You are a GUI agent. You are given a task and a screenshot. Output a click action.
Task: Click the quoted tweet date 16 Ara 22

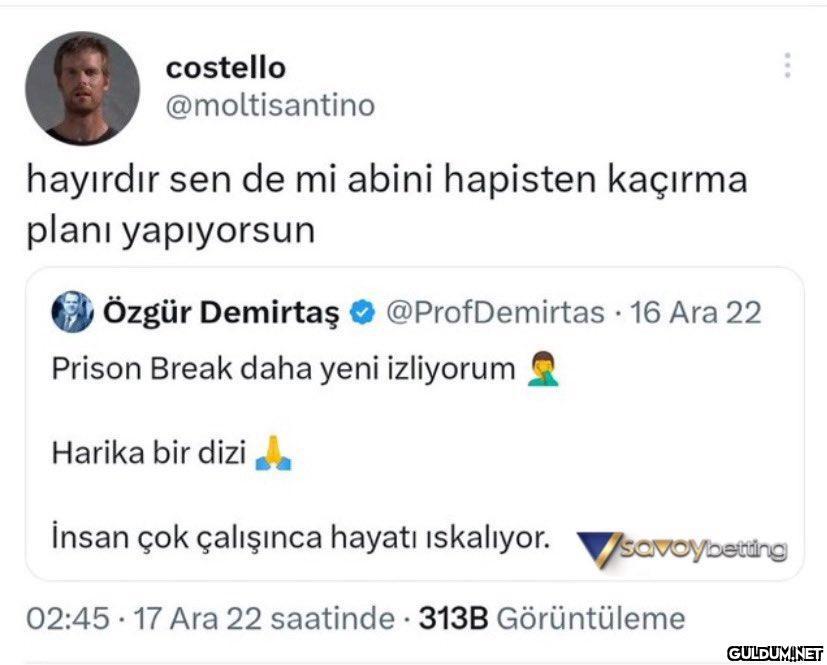point(696,313)
